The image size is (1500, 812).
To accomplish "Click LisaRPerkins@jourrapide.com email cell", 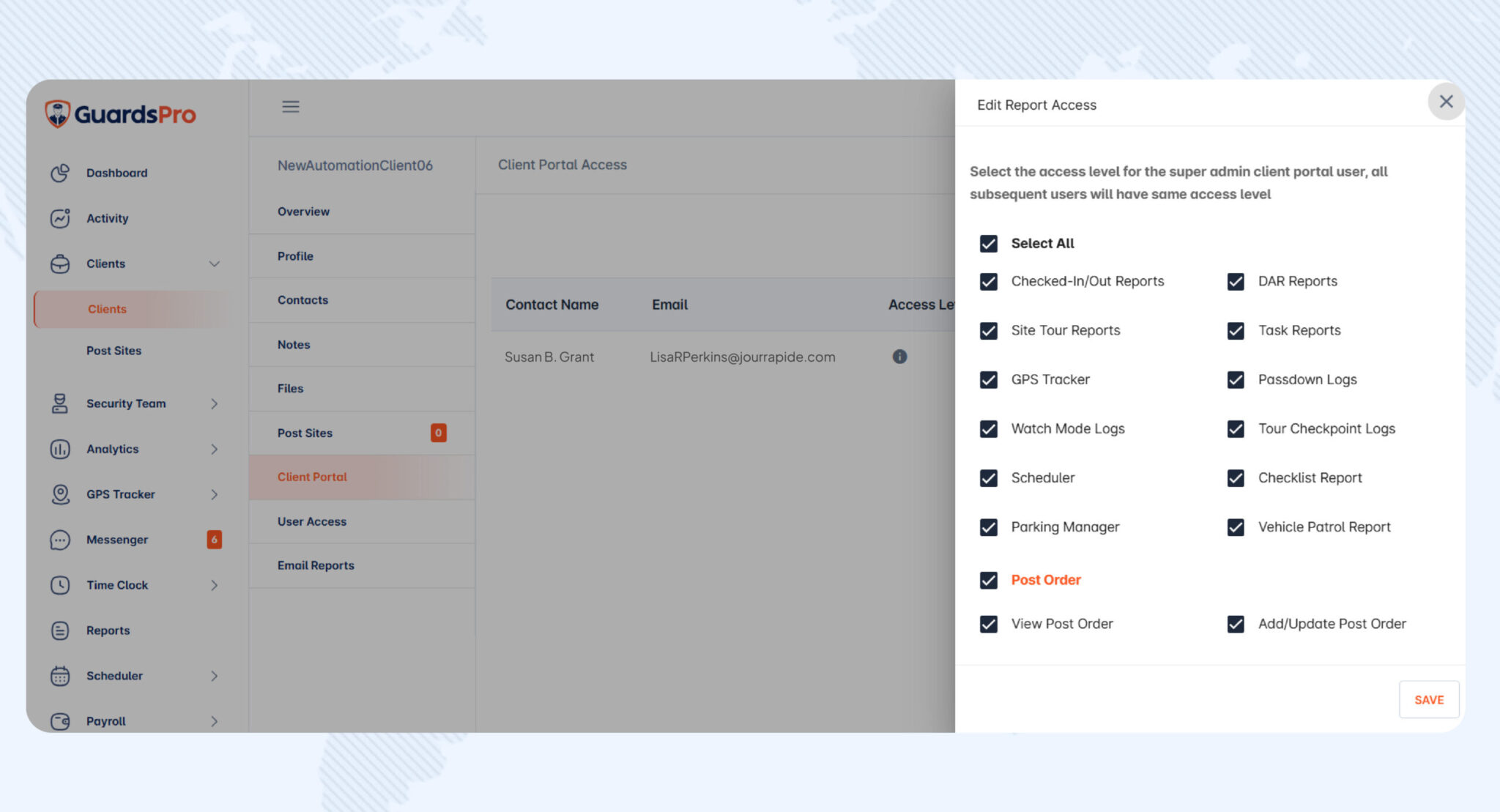I will pyautogui.click(x=743, y=357).
